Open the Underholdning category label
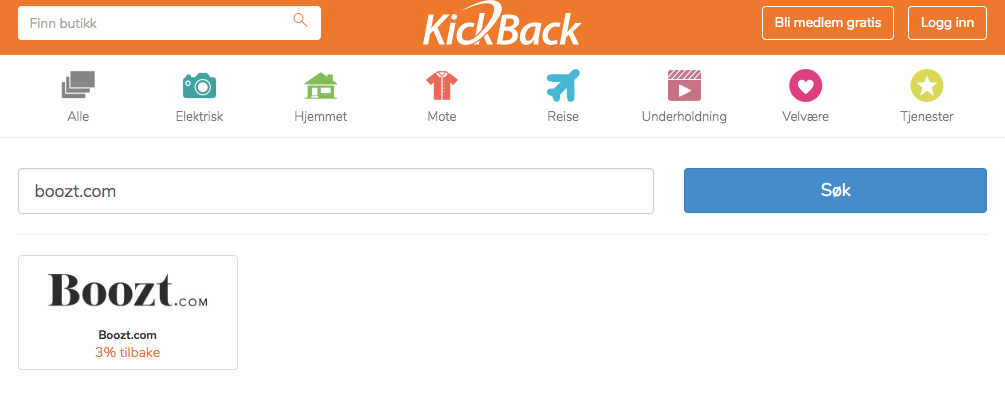Image resolution: width=1005 pixels, height=411 pixels. tap(684, 117)
